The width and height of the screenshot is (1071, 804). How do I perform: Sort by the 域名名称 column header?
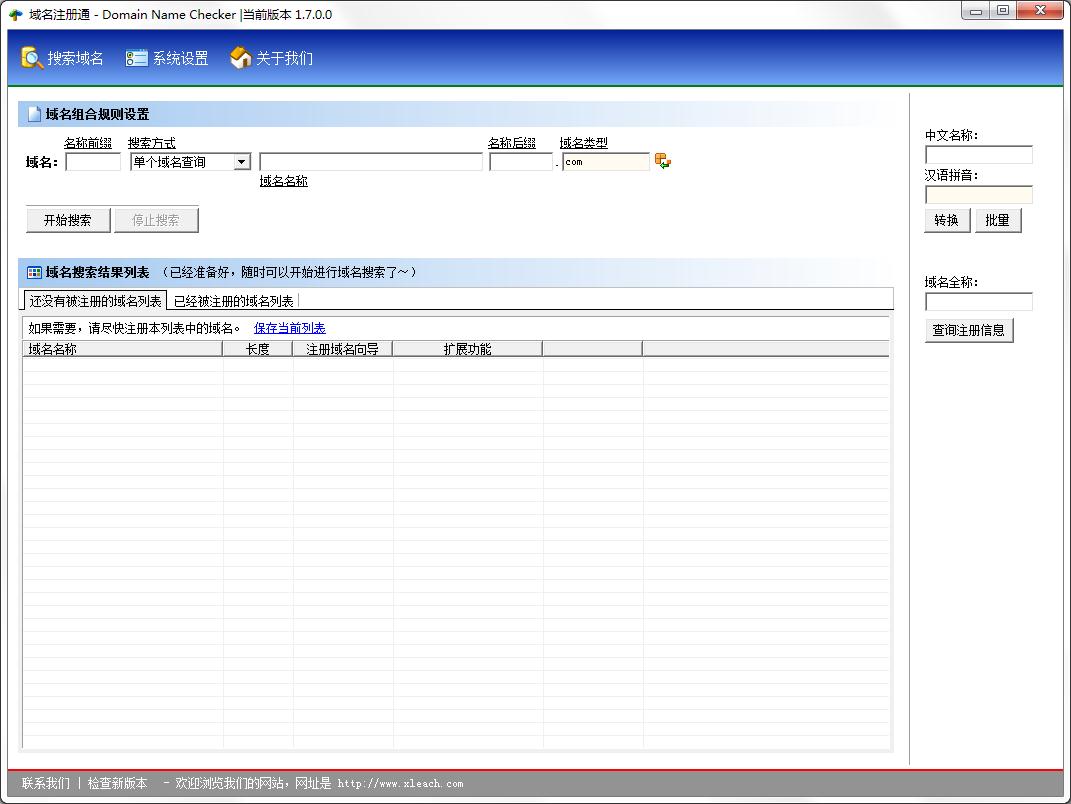122,349
